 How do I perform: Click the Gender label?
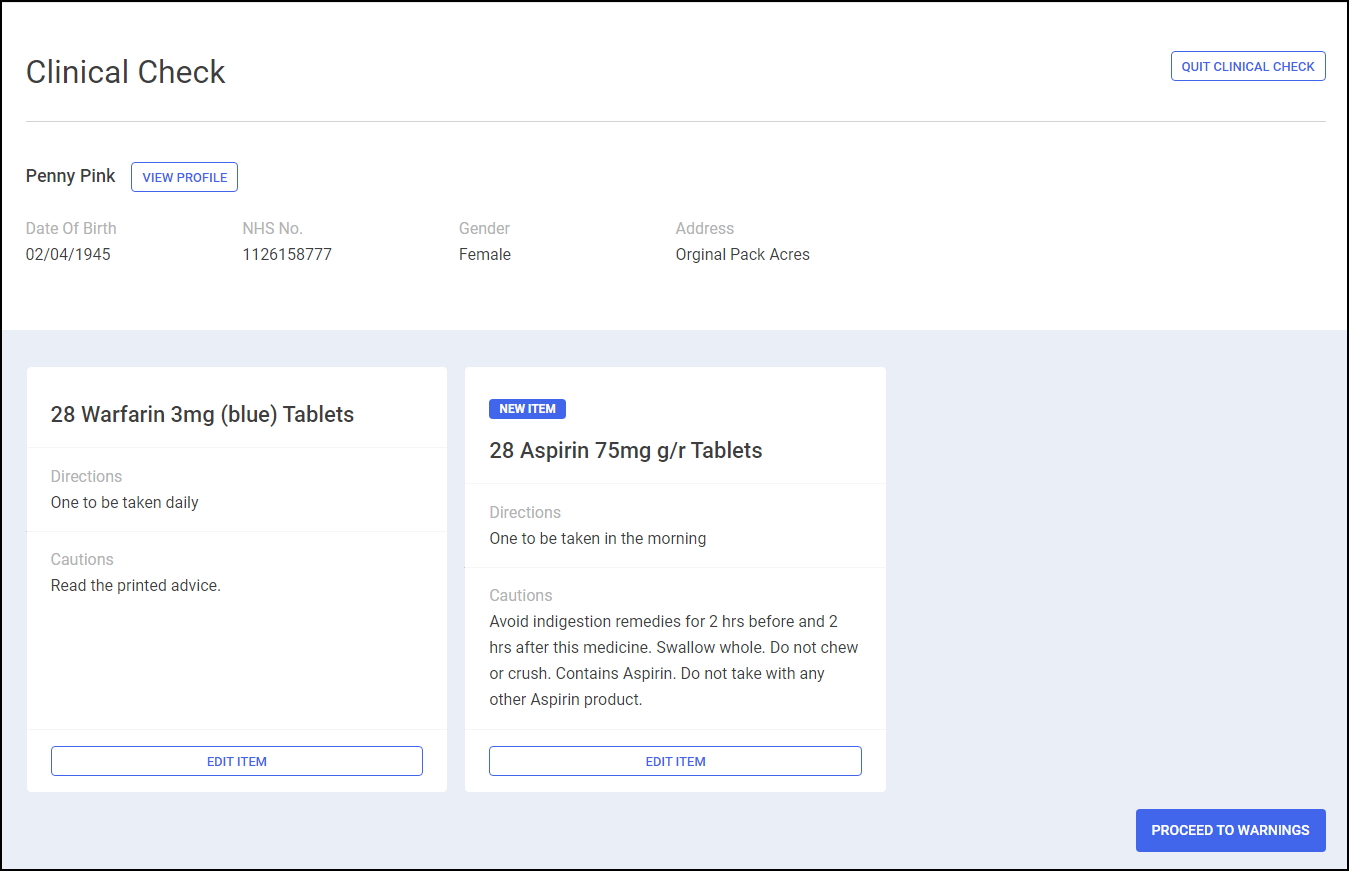485,228
